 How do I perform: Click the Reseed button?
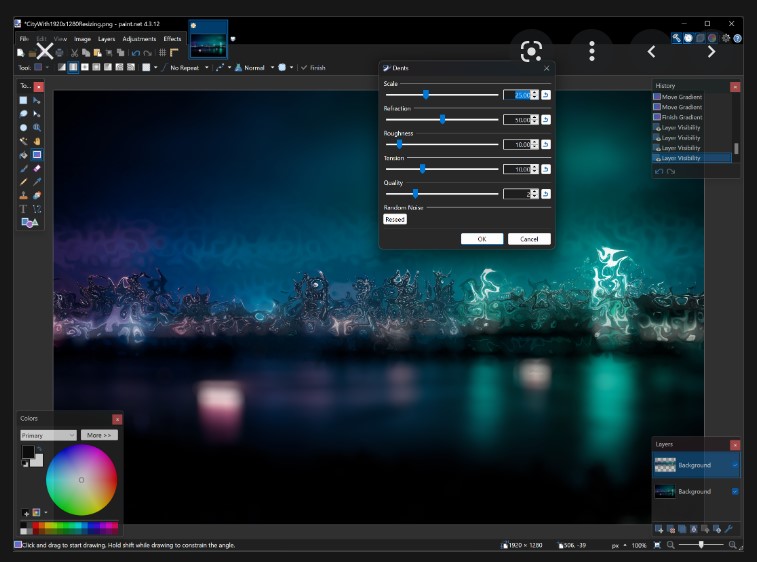[x=395, y=219]
